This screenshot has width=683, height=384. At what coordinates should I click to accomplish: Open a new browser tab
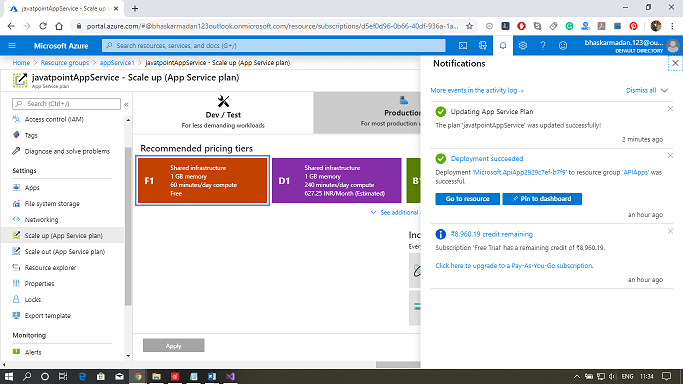pyautogui.click(x=135, y=8)
